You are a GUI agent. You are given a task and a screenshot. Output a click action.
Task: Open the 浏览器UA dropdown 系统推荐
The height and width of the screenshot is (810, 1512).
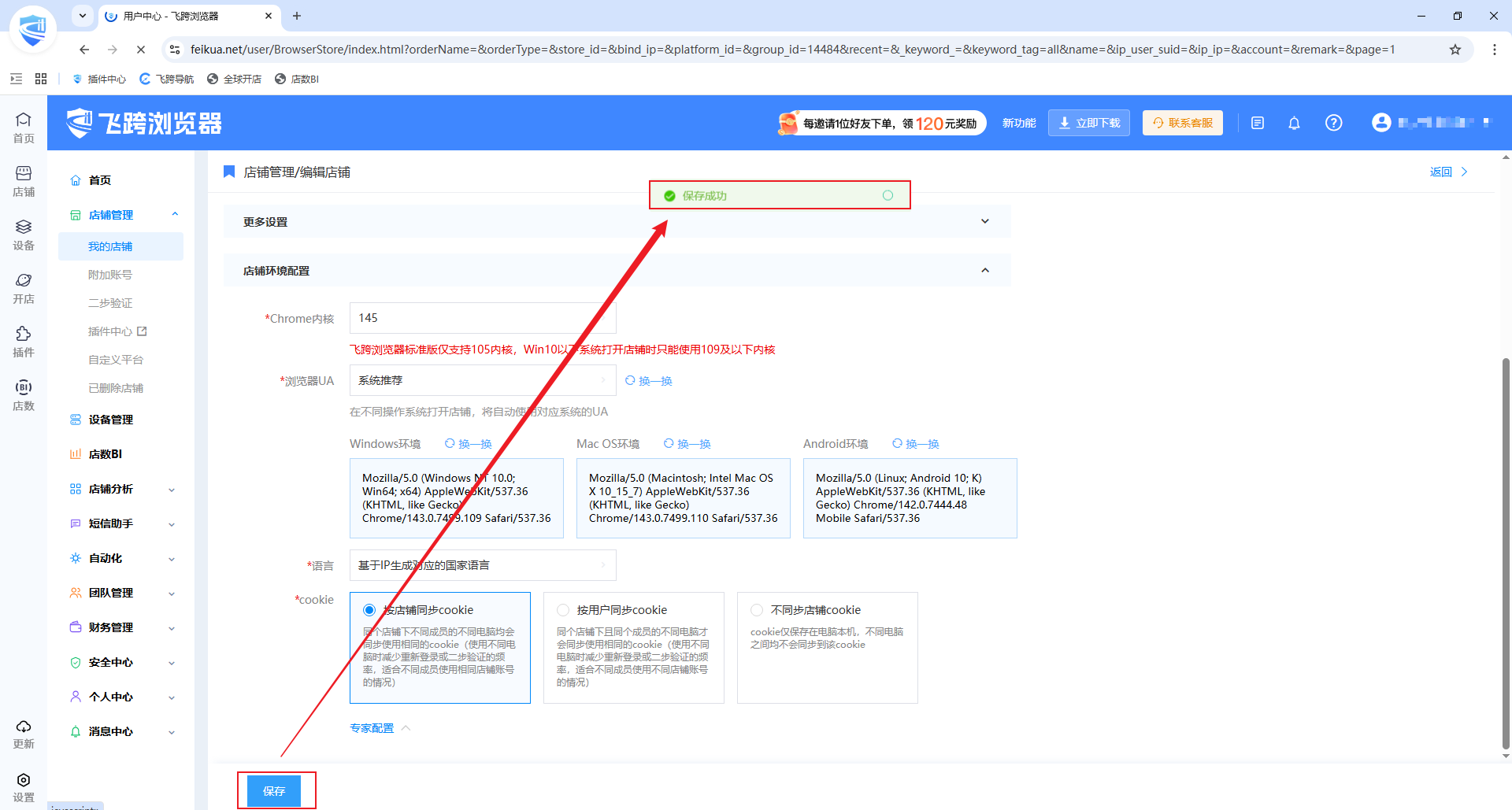pyautogui.click(x=483, y=380)
